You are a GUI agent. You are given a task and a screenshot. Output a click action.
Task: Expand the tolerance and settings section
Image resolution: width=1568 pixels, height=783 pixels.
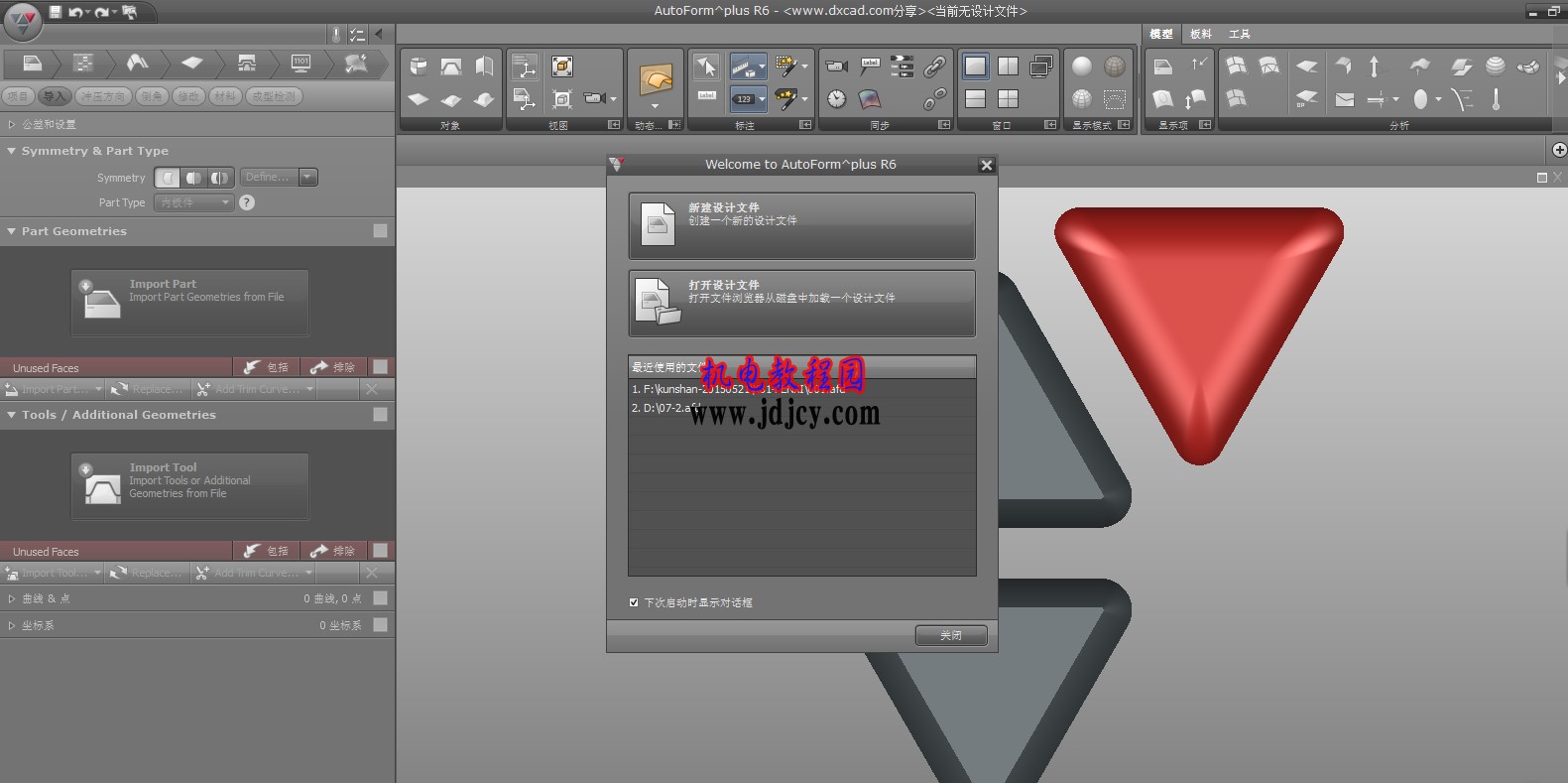point(12,124)
